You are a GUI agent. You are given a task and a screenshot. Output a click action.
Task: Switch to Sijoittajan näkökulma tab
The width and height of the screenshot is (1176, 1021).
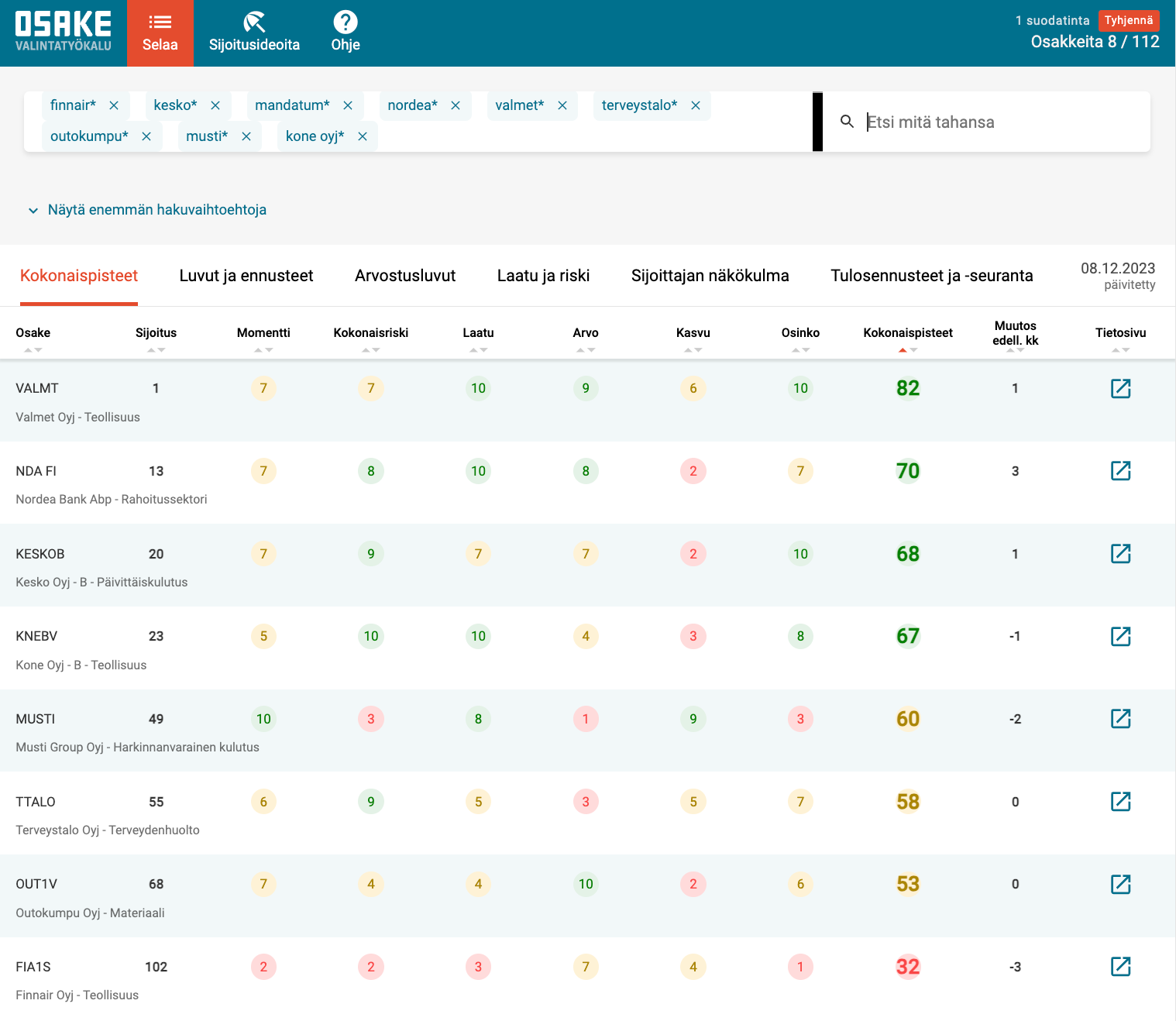(x=710, y=276)
